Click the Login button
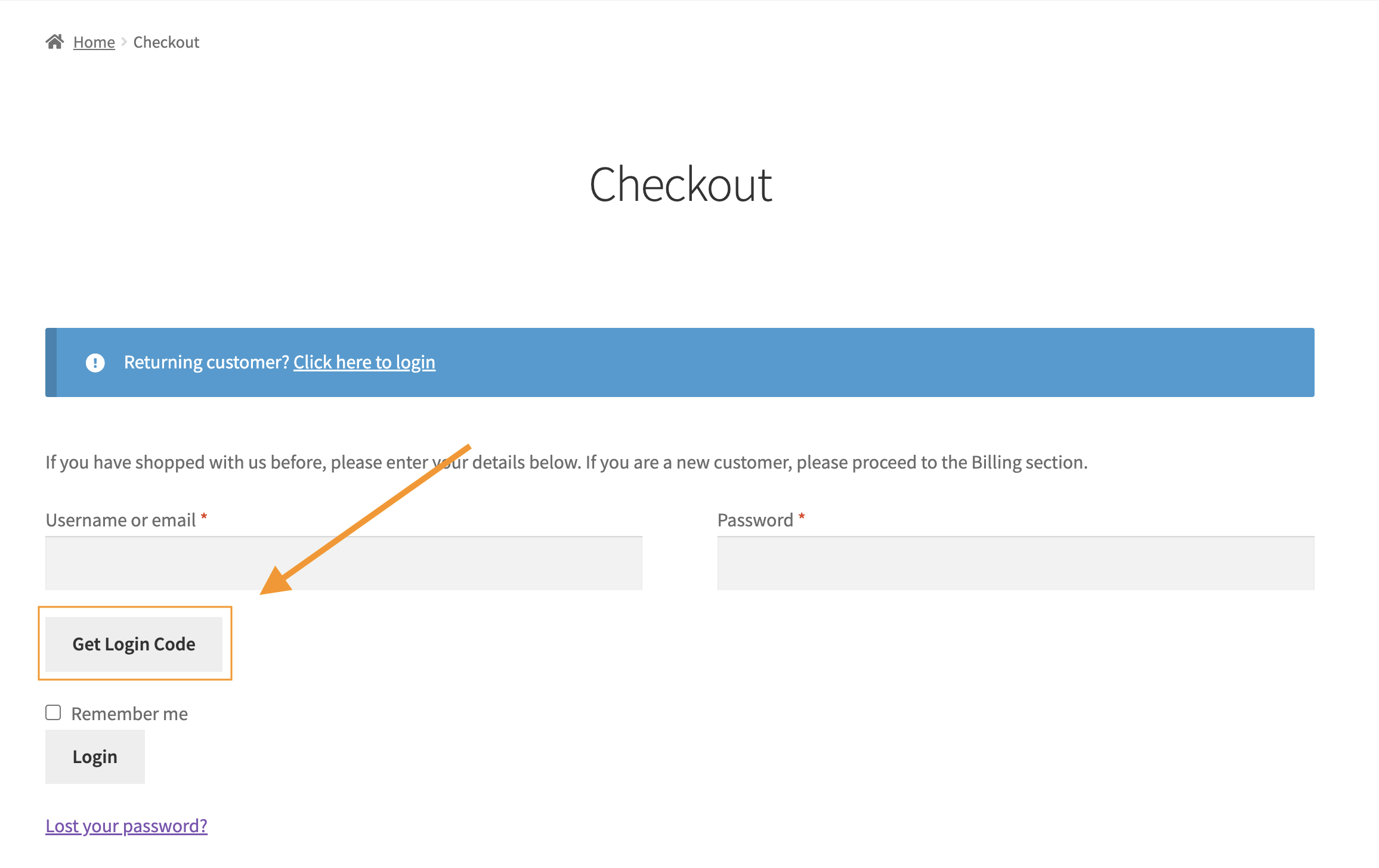The width and height of the screenshot is (1379, 868). [x=95, y=757]
